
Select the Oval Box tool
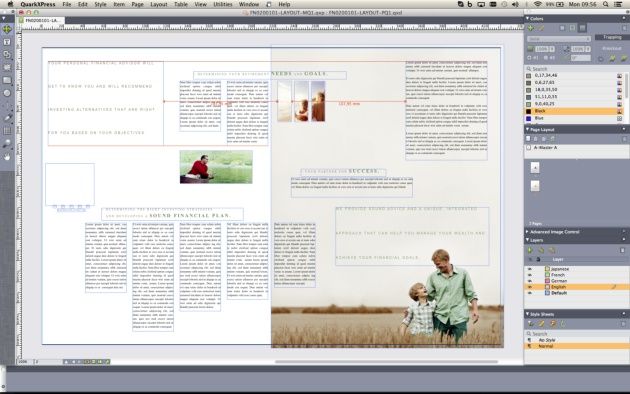coord(7,93)
